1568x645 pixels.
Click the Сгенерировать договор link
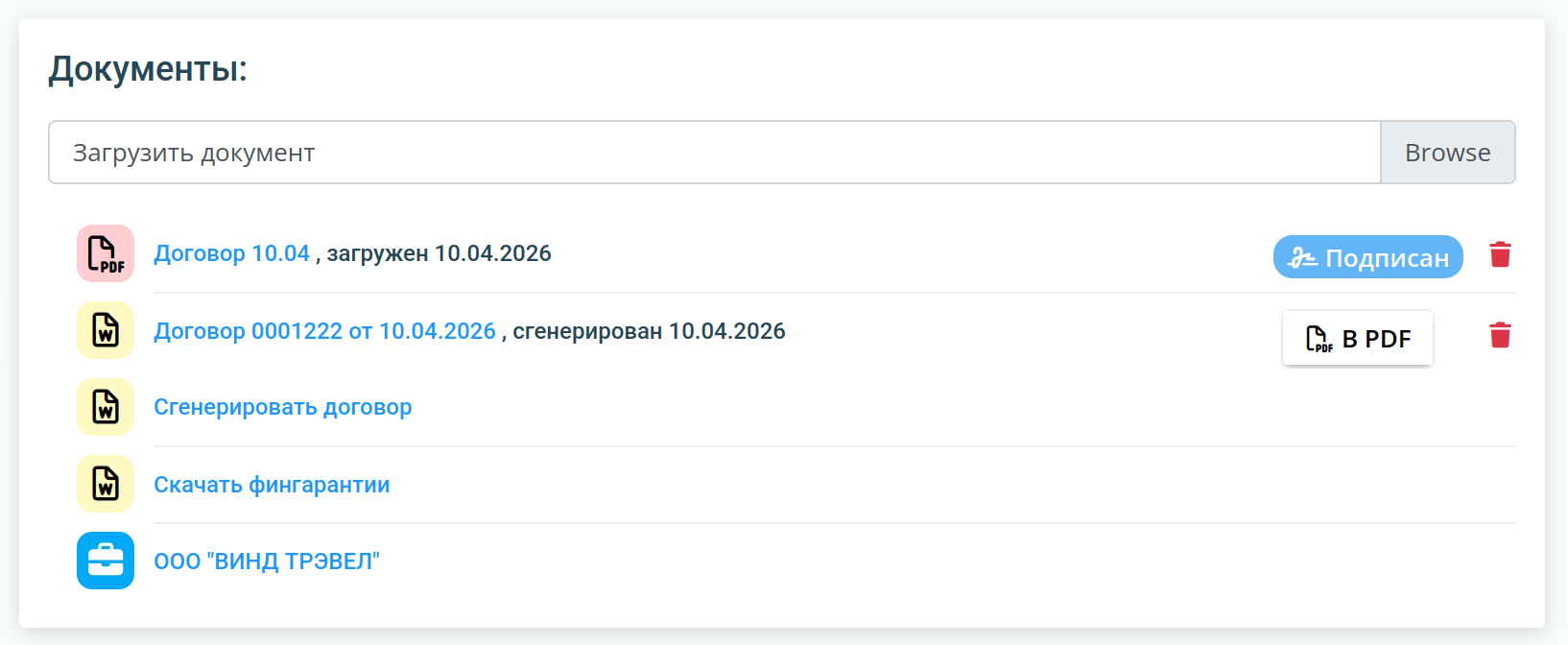tap(283, 407)
